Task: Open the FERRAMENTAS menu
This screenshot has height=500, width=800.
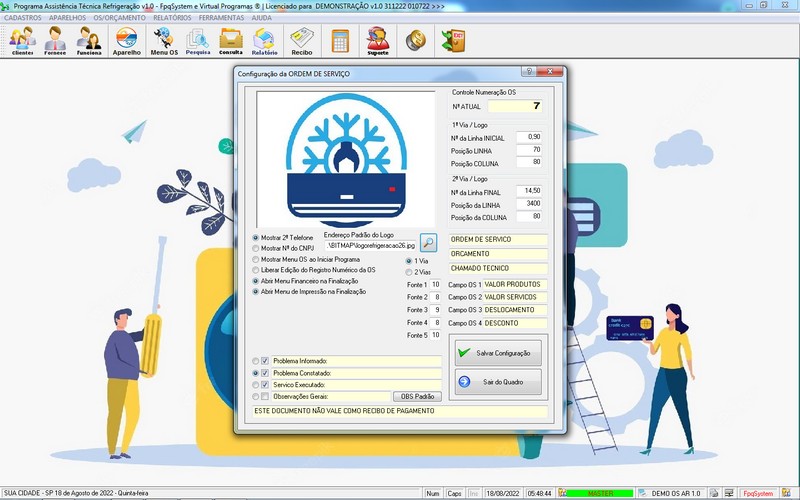Action: (x=221, y=18)
